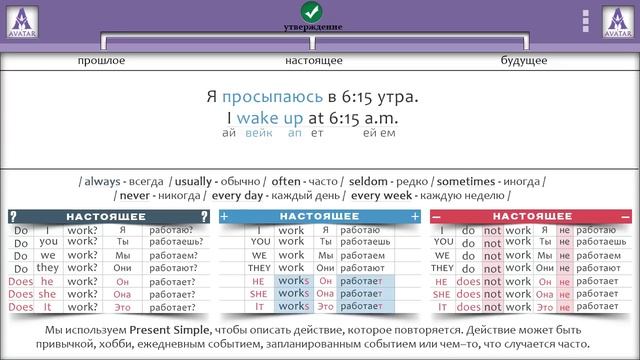Click the 'утверждение' label under the checkmark
This screenshot has height=360, width=640.
pyautogui.click(x=313, y=27)
